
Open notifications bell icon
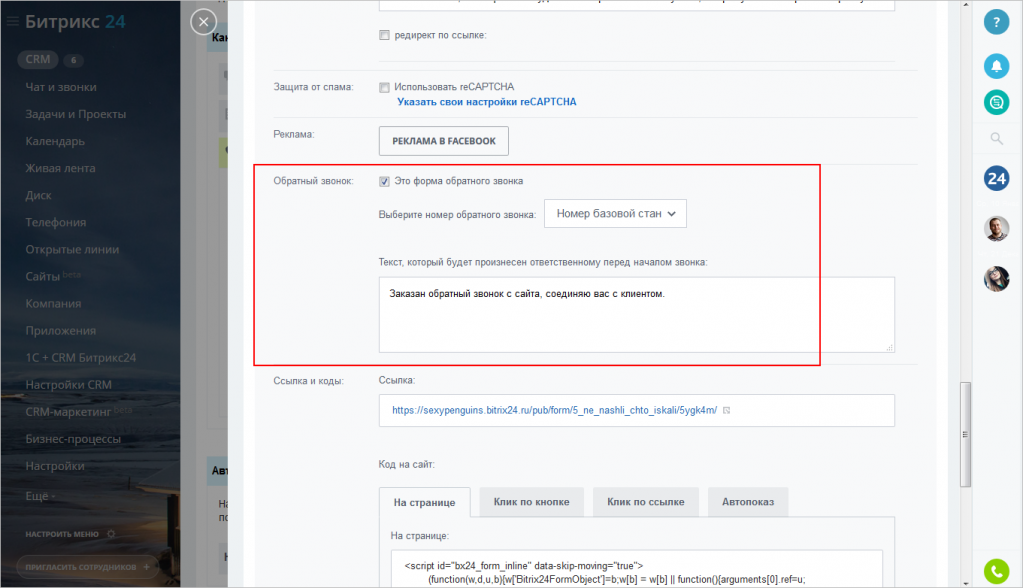tap(996, 66)
